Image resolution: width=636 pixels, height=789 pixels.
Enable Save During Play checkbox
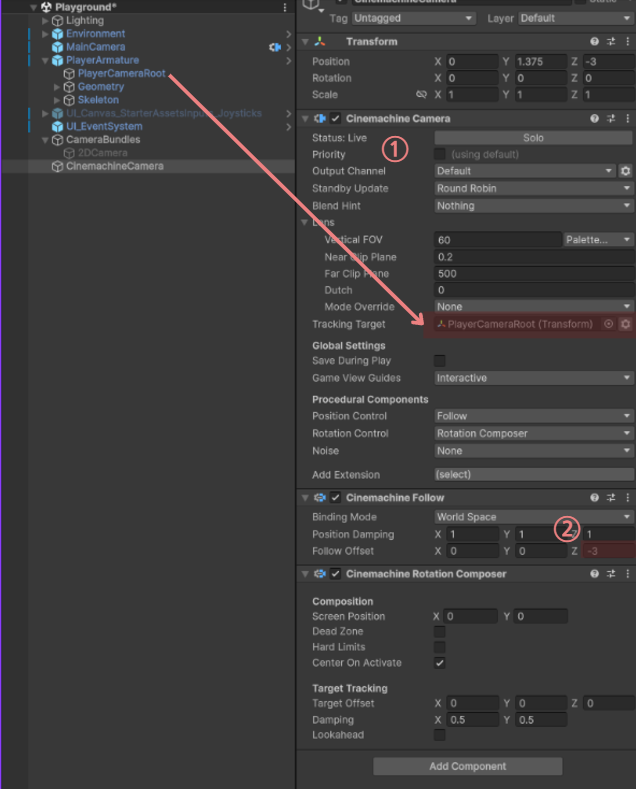pyautogui.click(x=440, y=361)
